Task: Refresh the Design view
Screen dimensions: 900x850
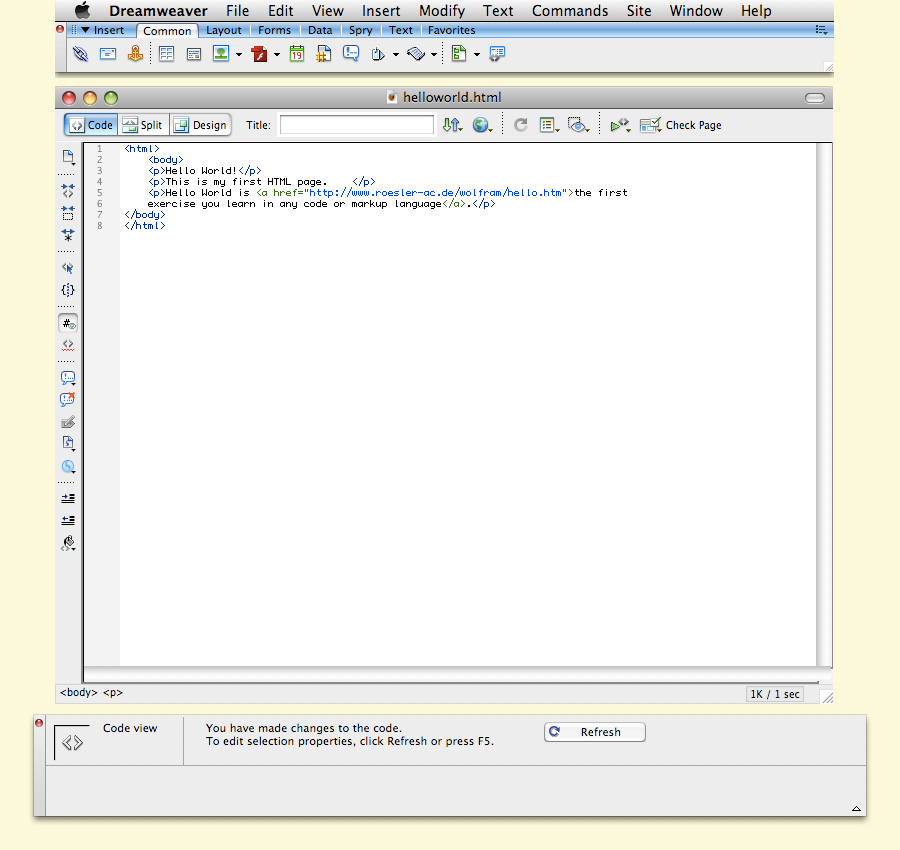Action: click(520, 124)
